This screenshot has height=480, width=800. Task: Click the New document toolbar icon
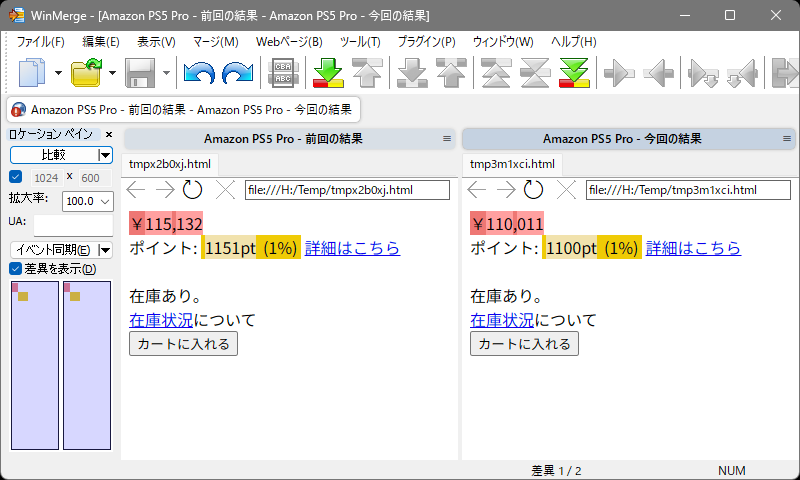[32, 72]
